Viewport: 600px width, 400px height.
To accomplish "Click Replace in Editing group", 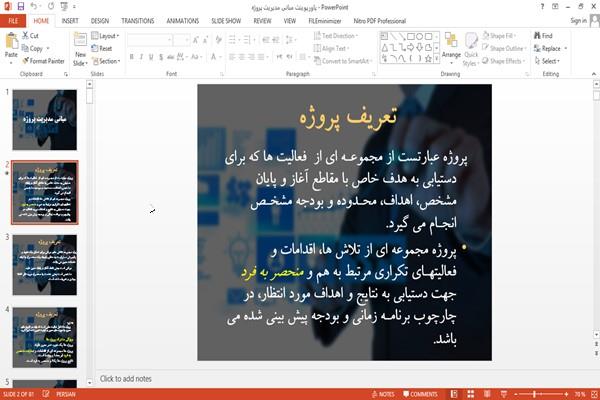I will pyautogui.click(x=550, y=48).
